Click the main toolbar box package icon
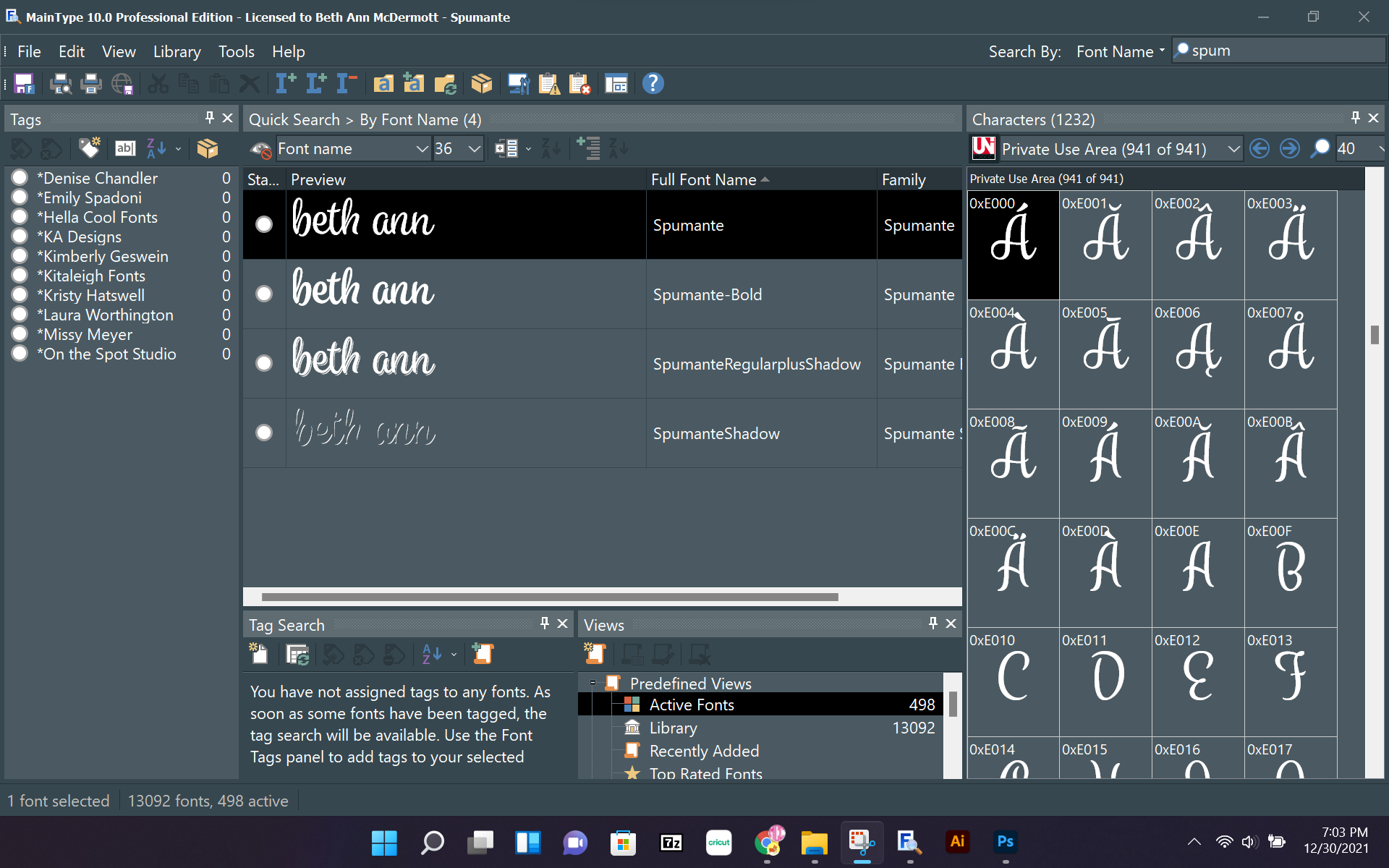The image size is (1389, 868). pyautogui.click(x=481, y=84)
